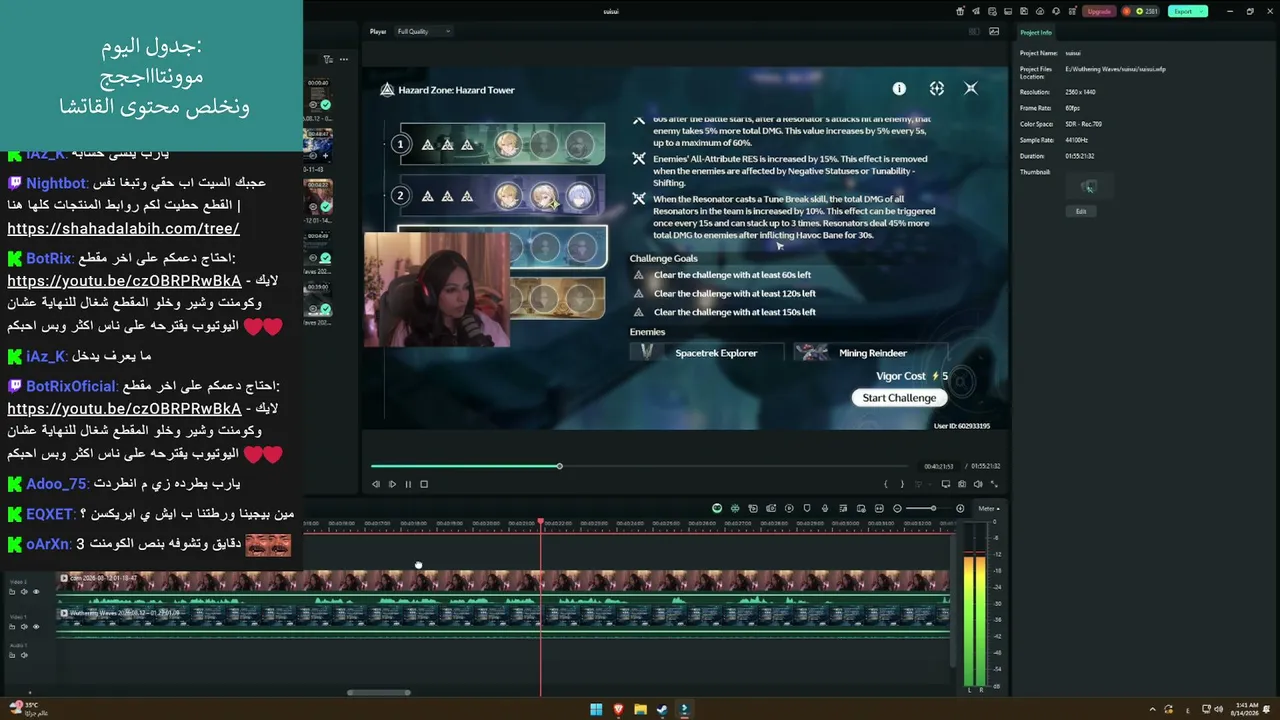Mute the Video 2 track speaker

point(24,592)
